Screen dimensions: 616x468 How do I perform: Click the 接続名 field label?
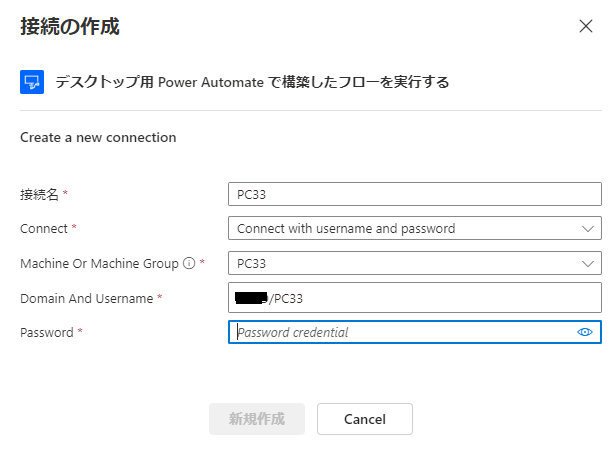(40, 194)
